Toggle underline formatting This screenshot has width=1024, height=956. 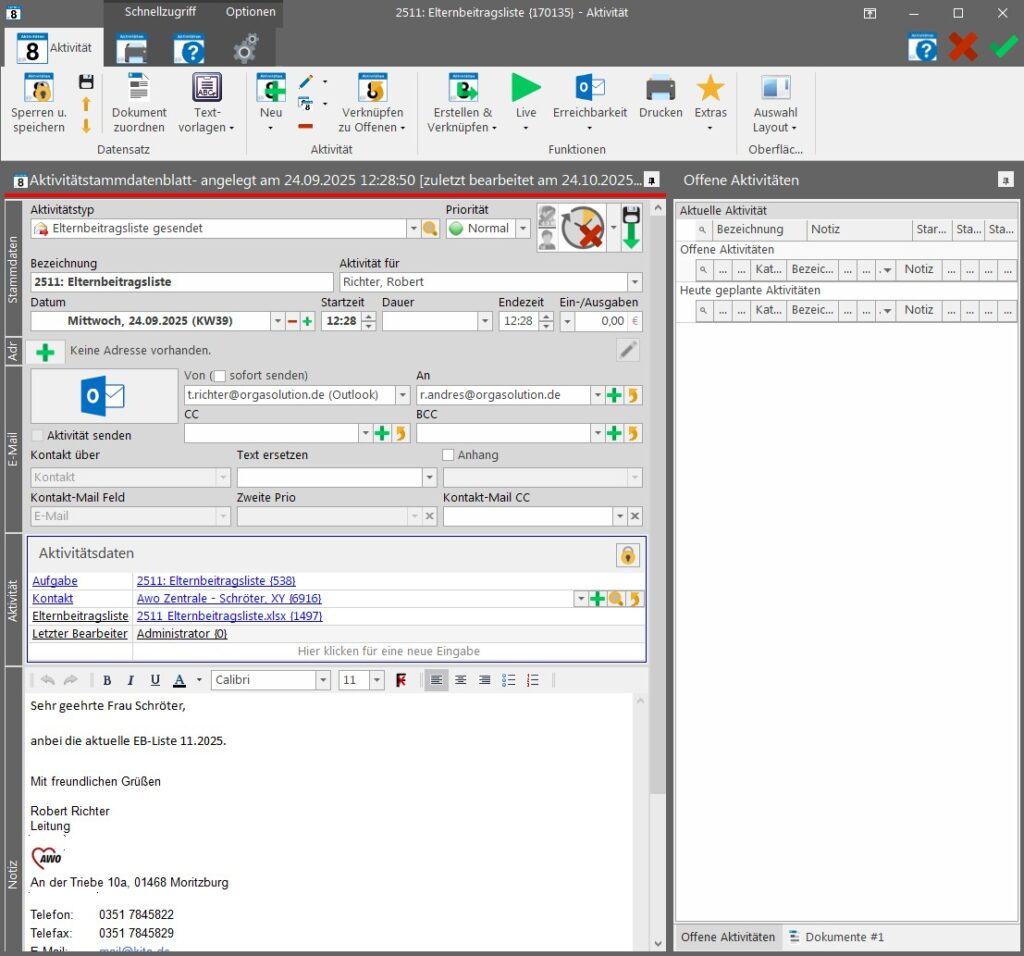tap(155, 680)
